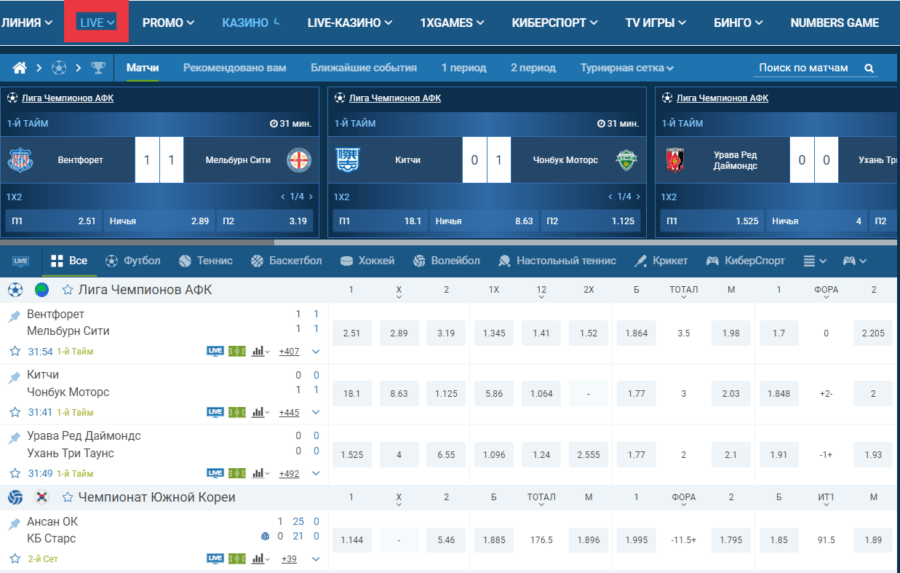Viewport: 900px width, 573px height.
Task: Click the search magnifier icon
Action: 868,68
